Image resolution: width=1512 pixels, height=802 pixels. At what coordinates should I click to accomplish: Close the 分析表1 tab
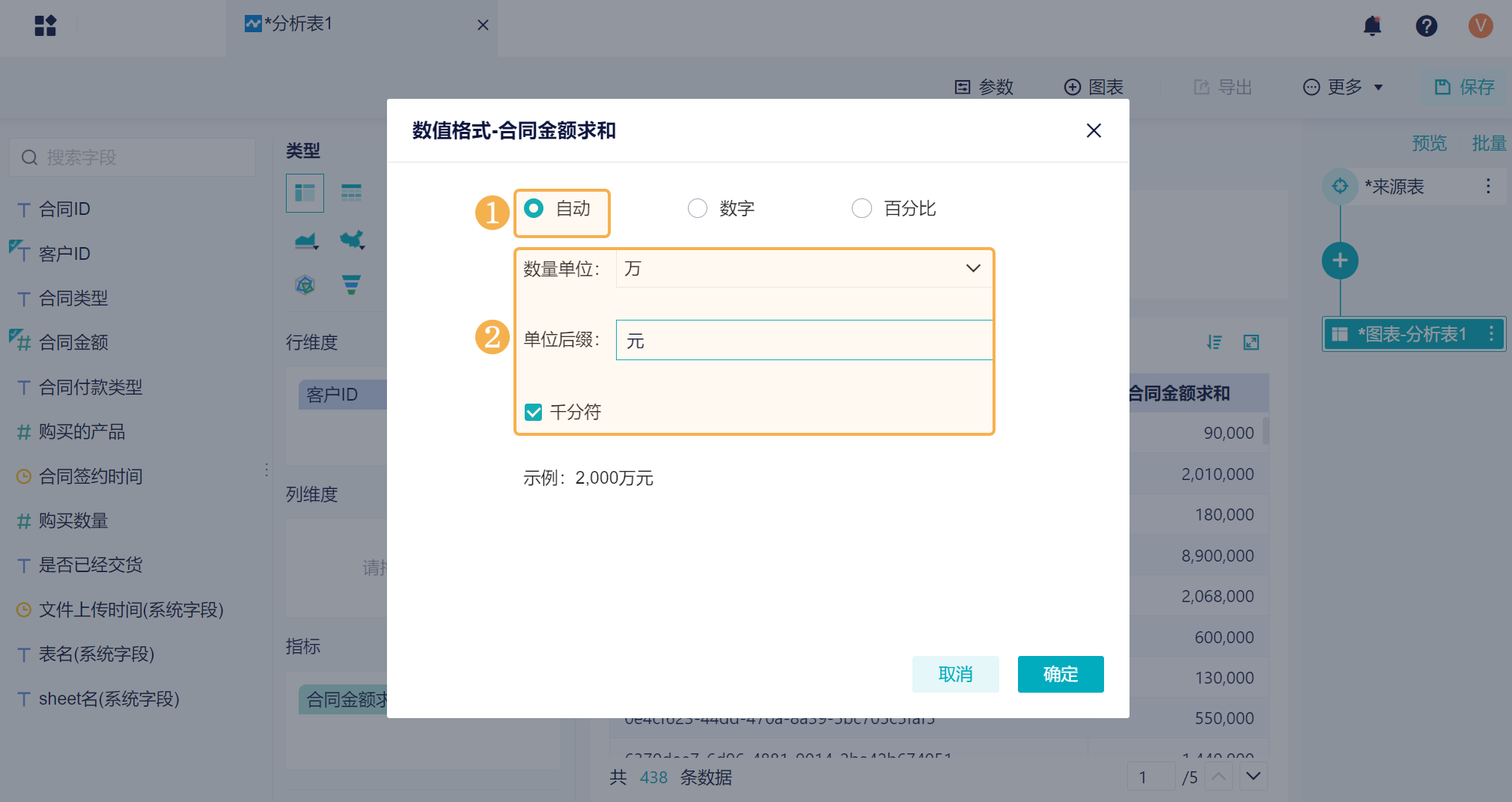coord(483,25)
